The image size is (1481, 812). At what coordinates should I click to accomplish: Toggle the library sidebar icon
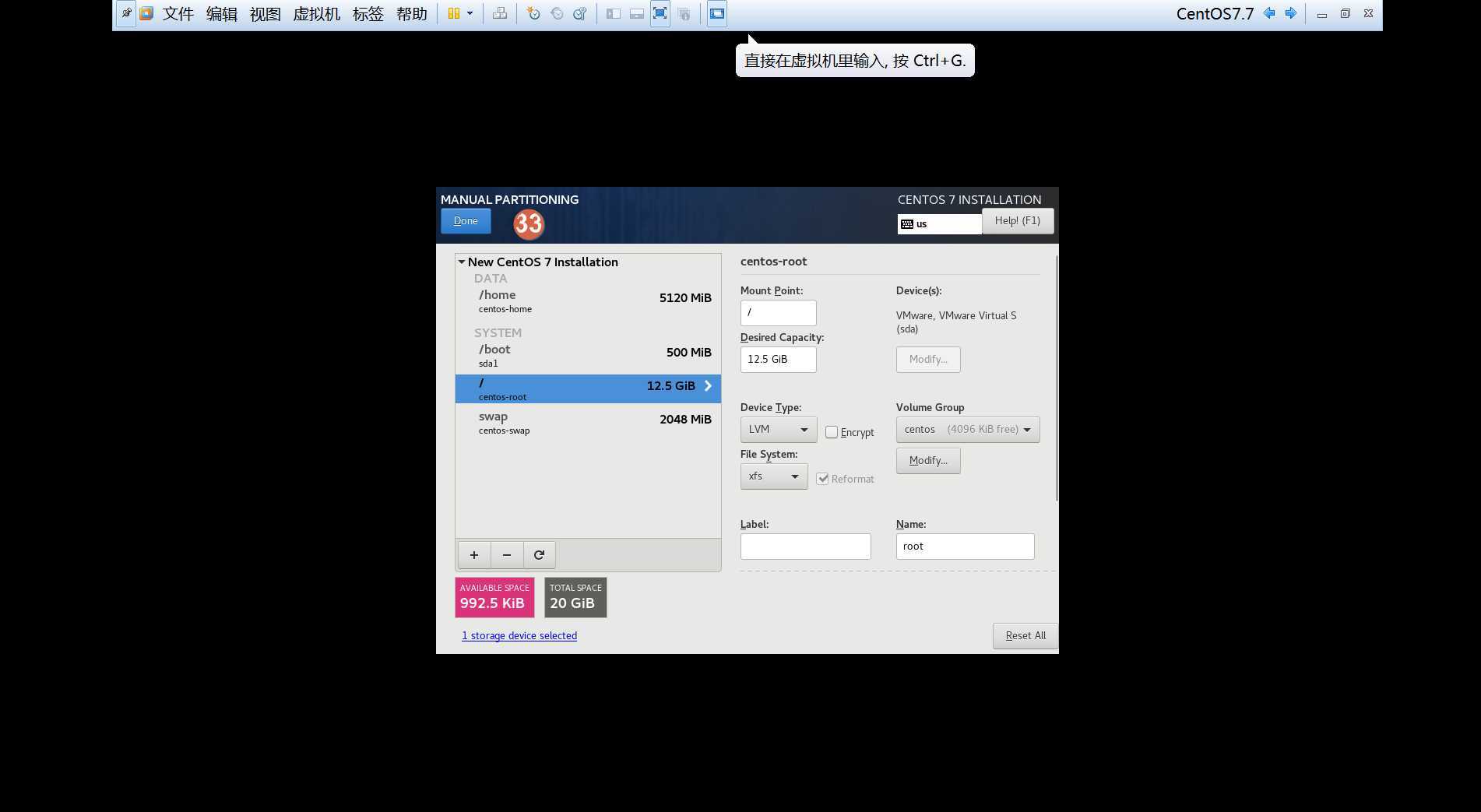tap(614, 13)
